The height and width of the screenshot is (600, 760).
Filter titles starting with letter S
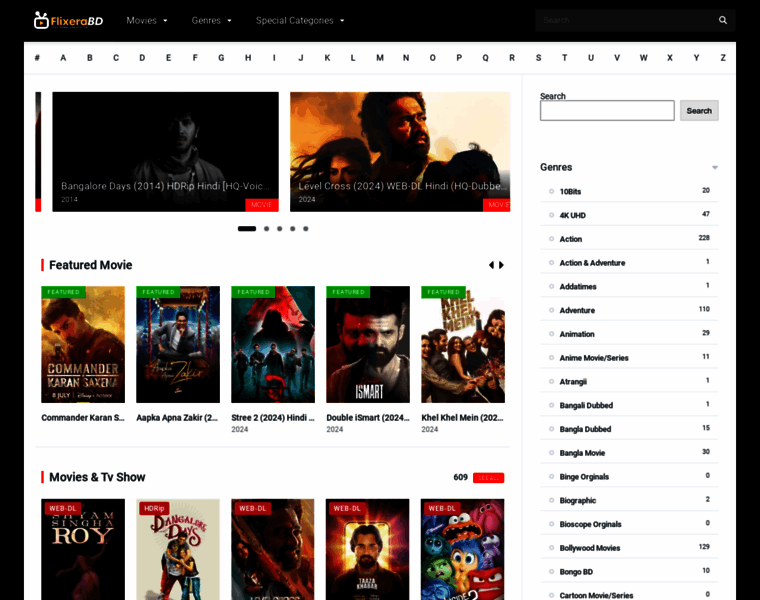538,58
